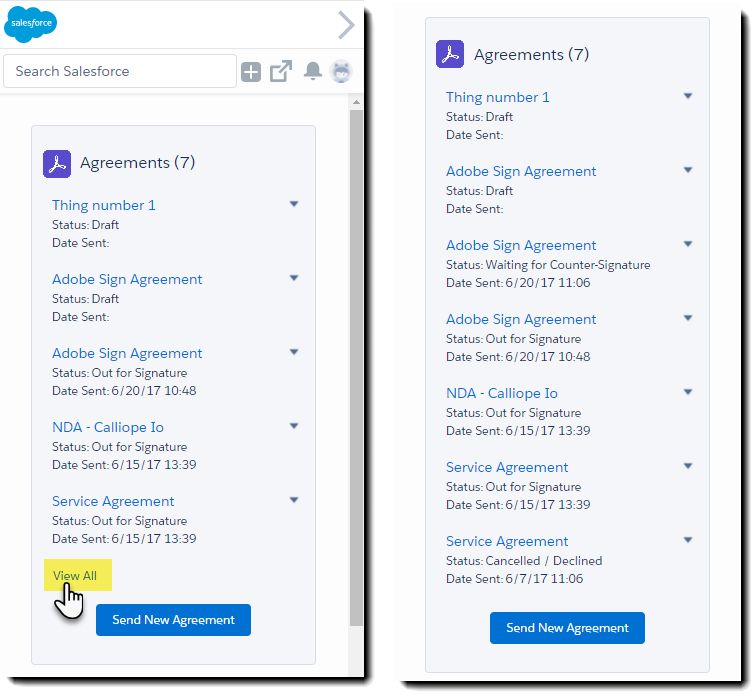
Task: Expand dropdown for Cancelled / Declined Service Agreement
Action: click(x=688, y=540)
